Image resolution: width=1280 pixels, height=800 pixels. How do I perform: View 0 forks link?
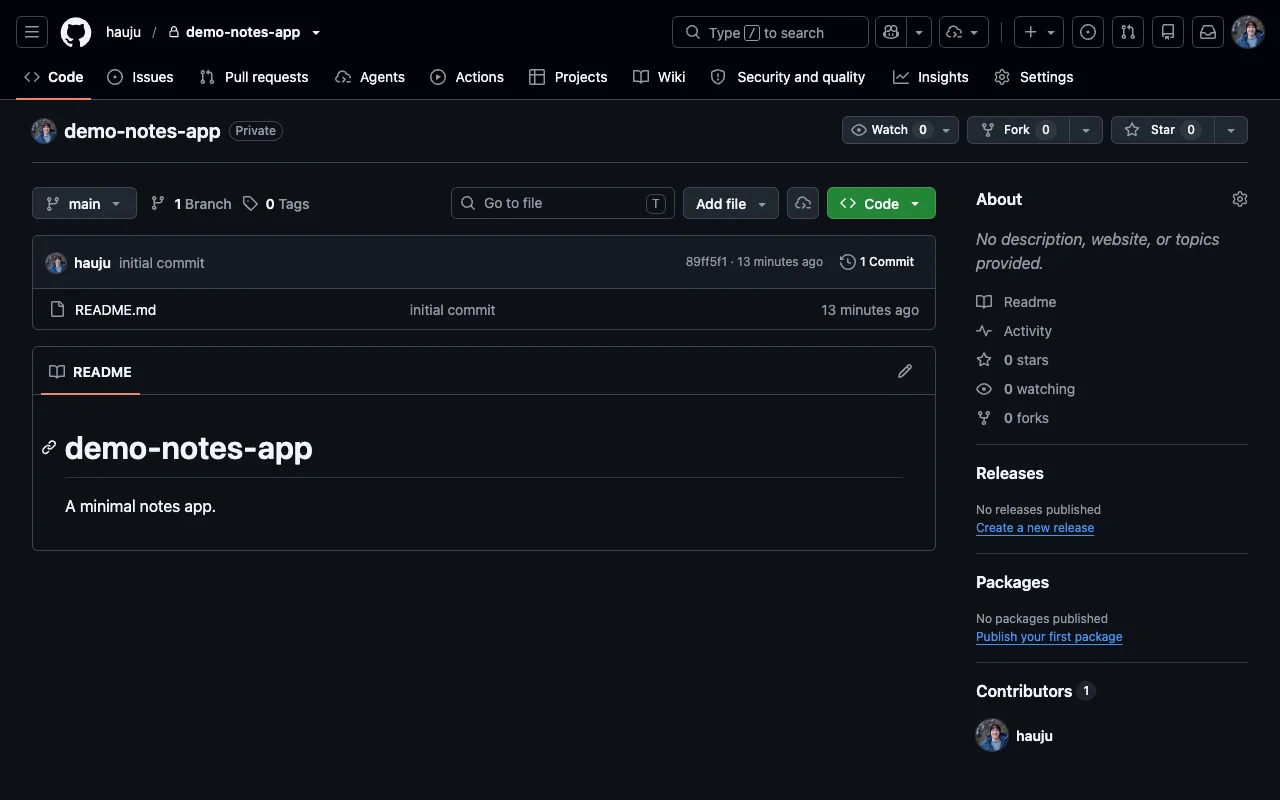point(1013,418)
